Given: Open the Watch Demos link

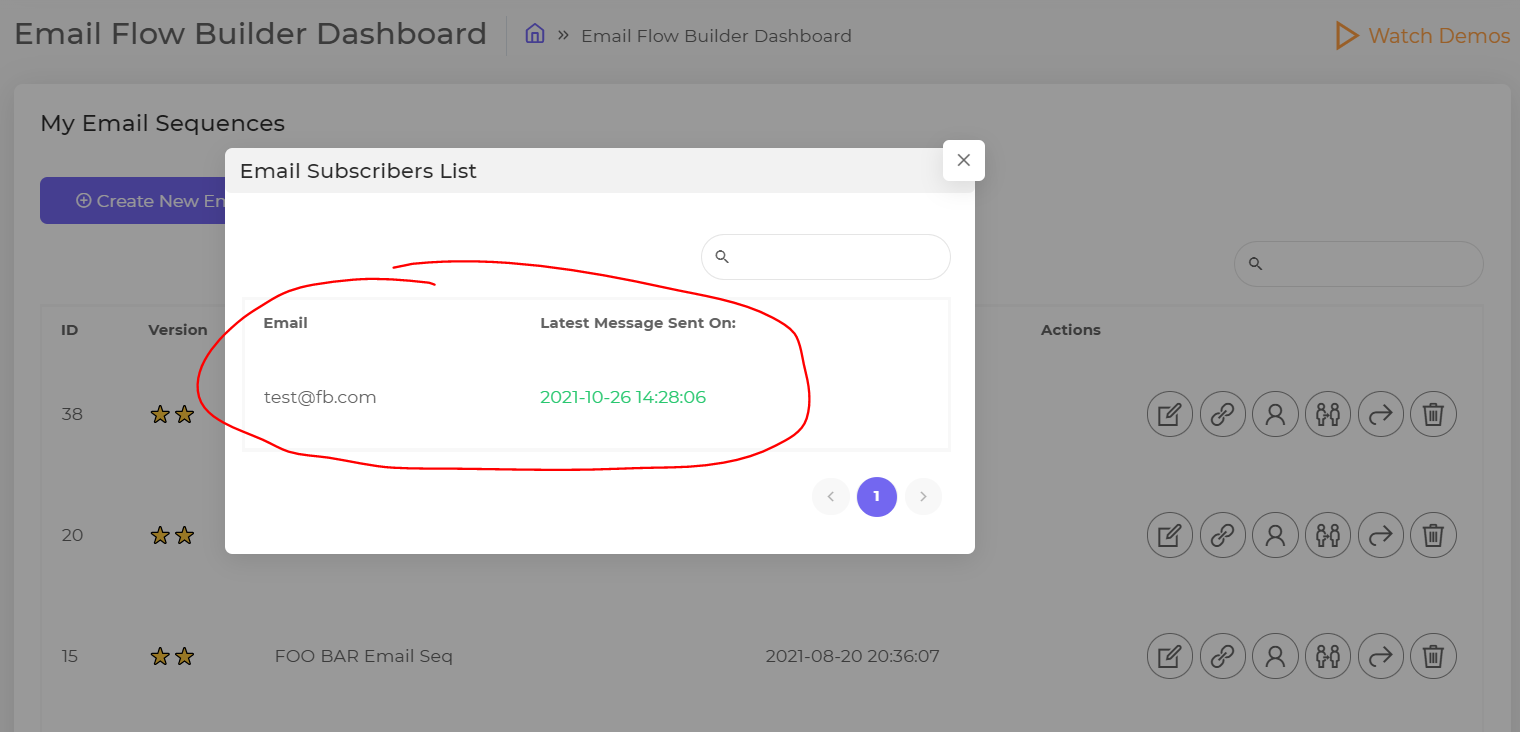Looking at the screenshot, I should [x=1423, y=36].
